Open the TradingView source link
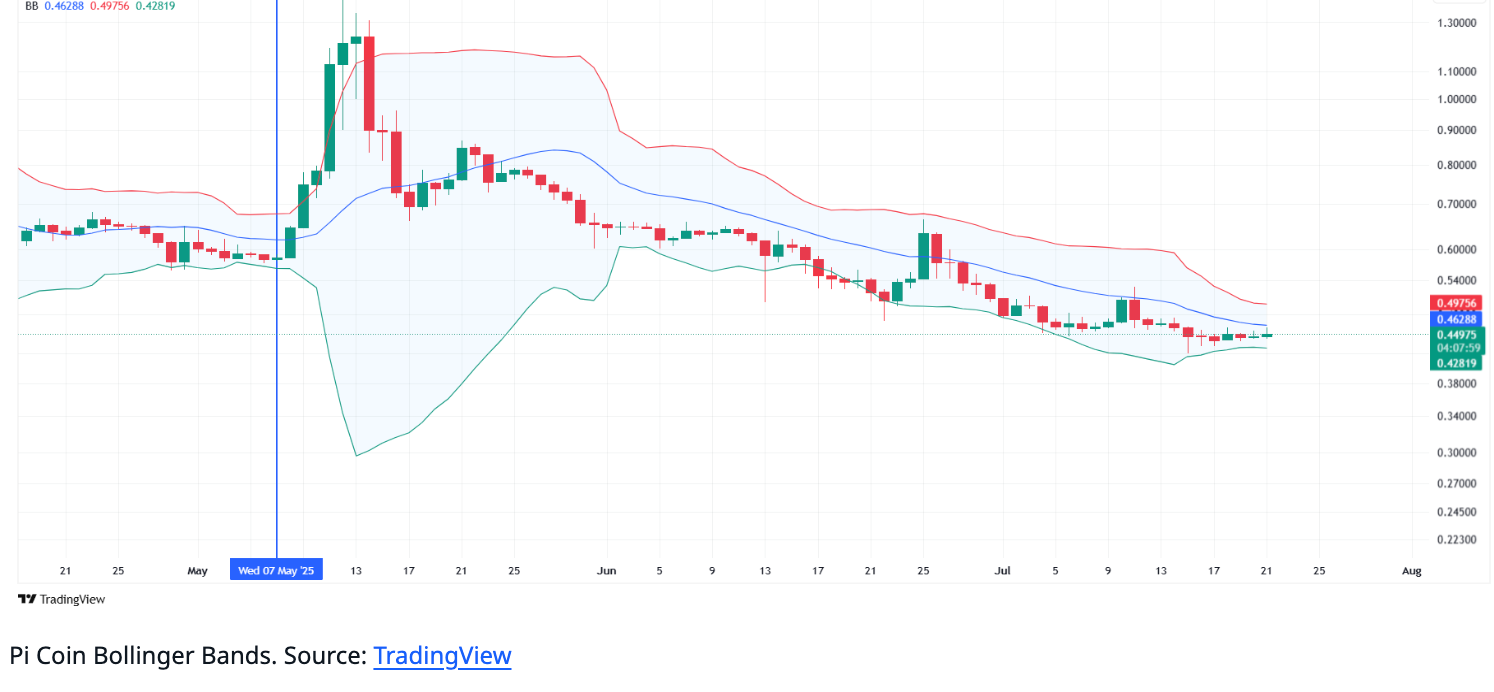1494x692 pixels. [x=442, y=656]
